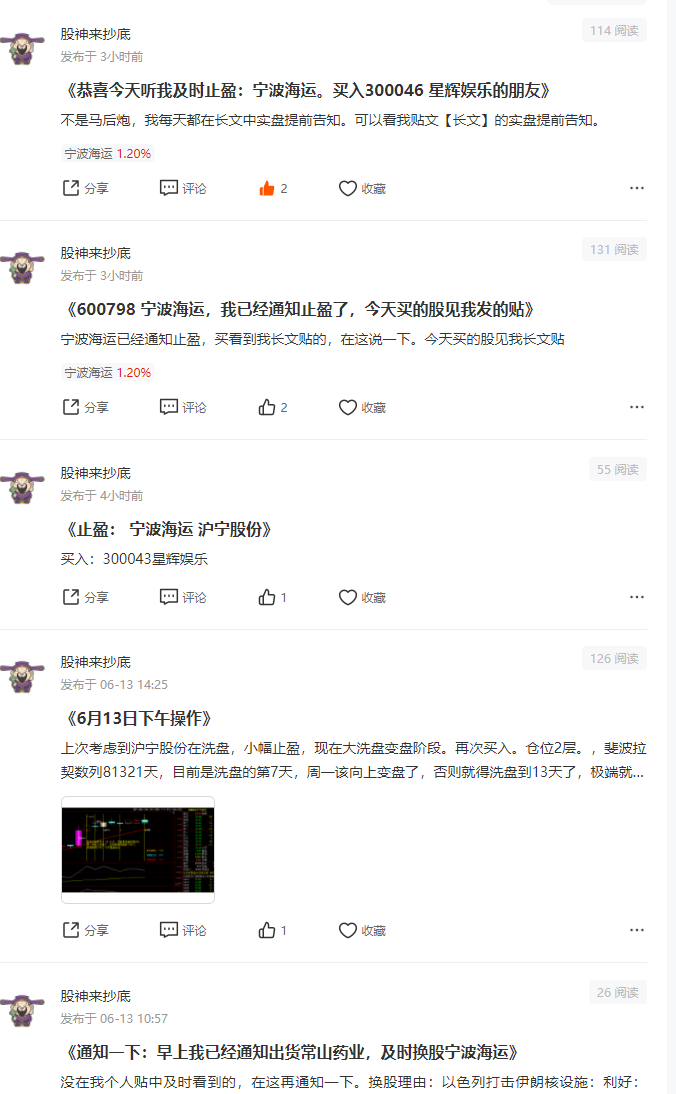Click the author avatar of the first post

[22, 47]
